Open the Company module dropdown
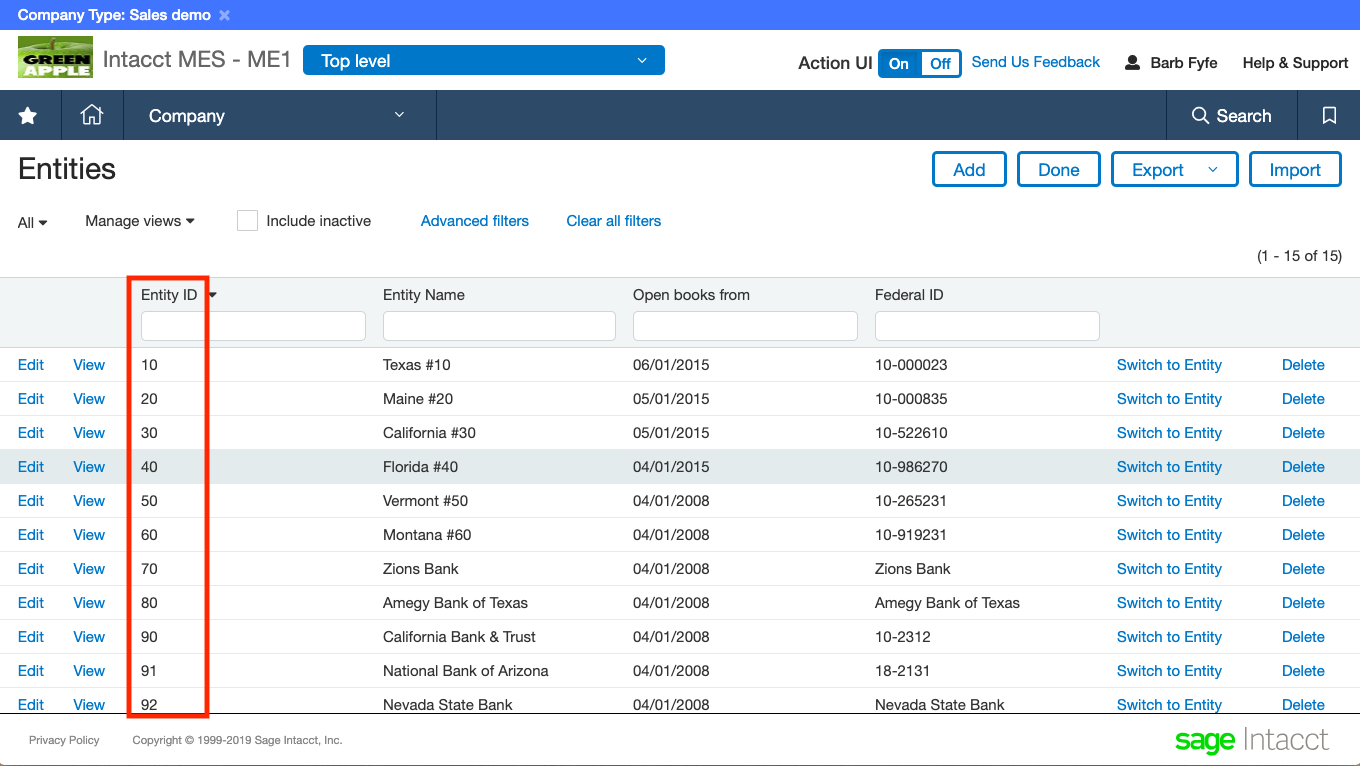 [278, 116]
